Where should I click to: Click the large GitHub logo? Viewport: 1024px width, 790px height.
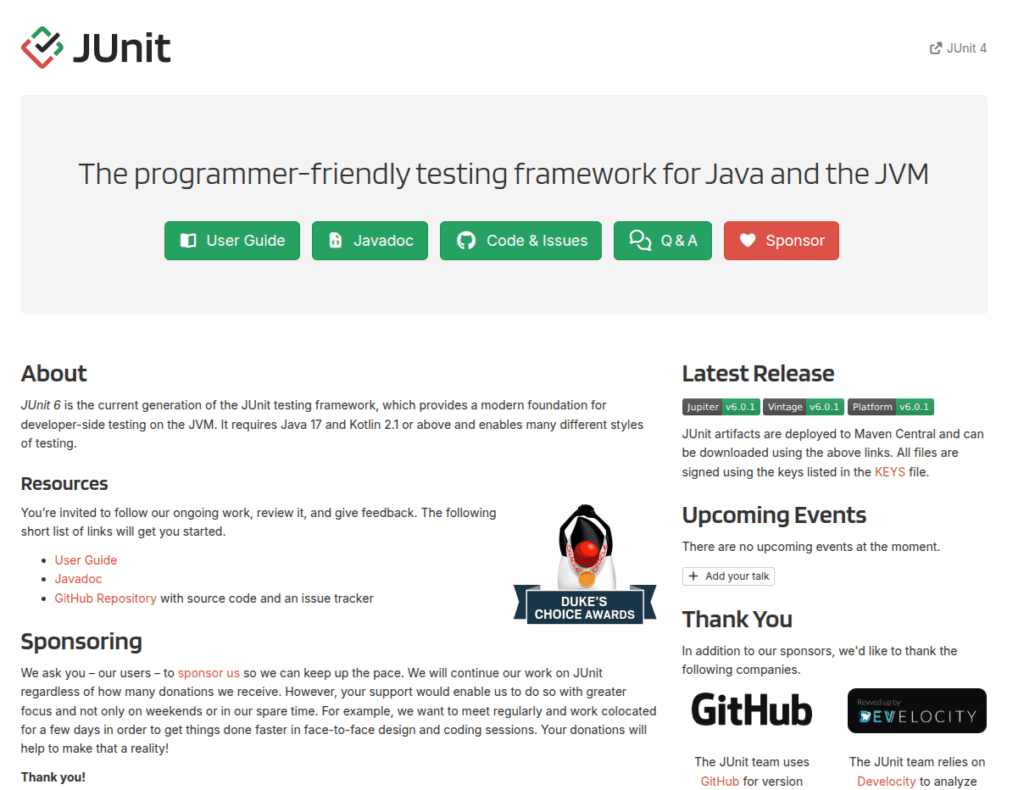click(x=752, y=710)
